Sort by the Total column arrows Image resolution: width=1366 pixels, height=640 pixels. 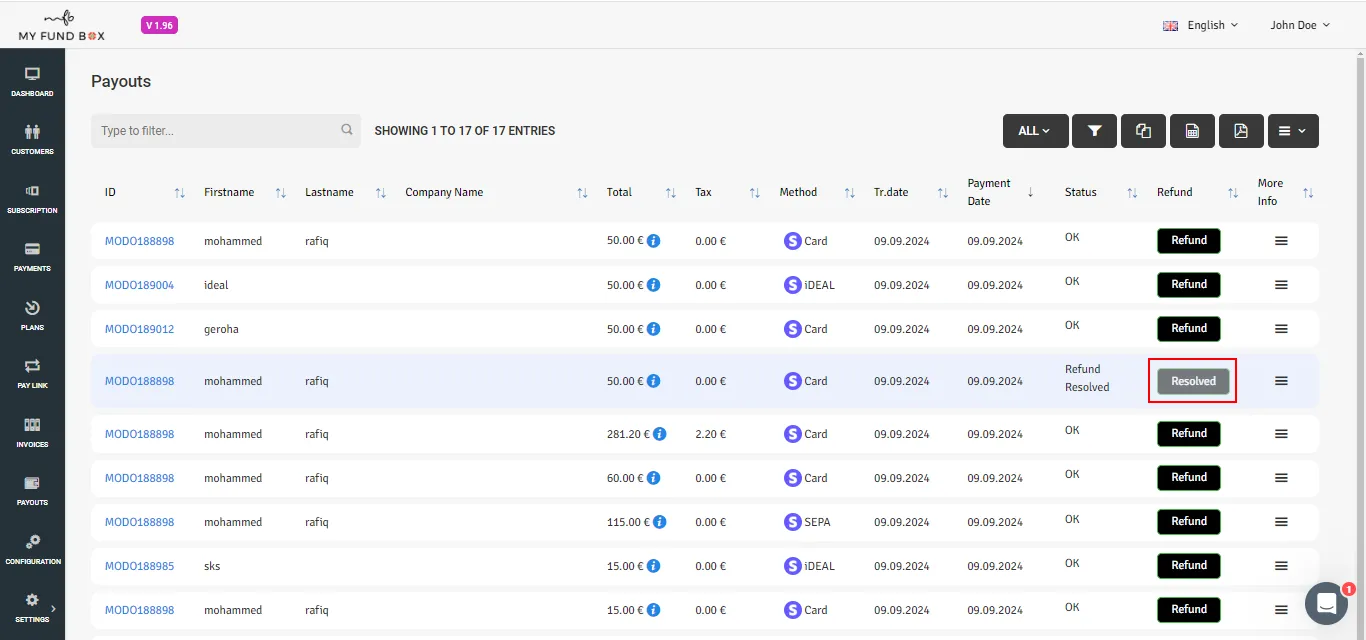tap(671, 192)
